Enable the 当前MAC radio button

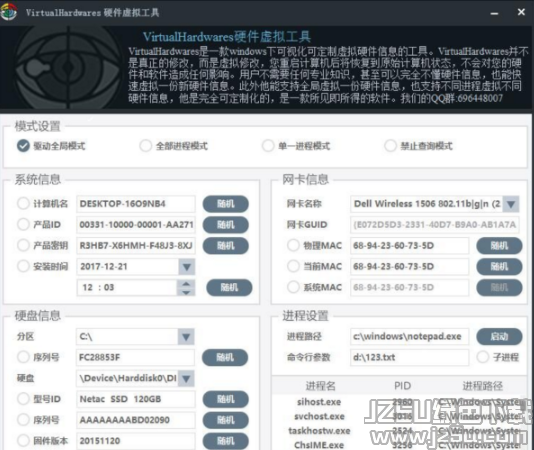click(x=293, y=266)
